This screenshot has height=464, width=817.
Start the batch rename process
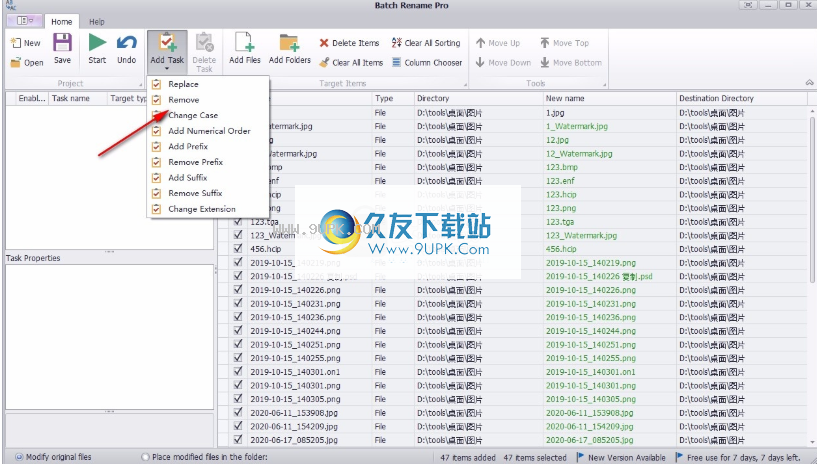coord(97,49)
